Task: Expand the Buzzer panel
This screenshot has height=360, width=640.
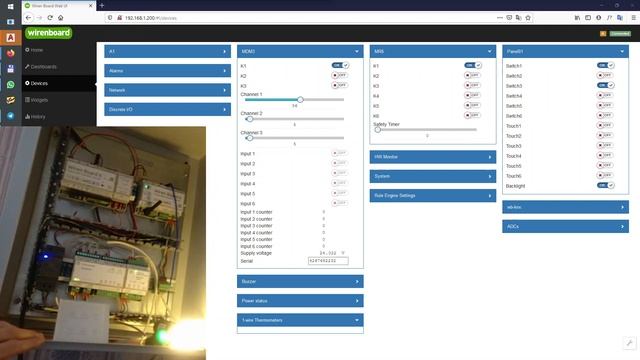Action: tap(300, 281)
